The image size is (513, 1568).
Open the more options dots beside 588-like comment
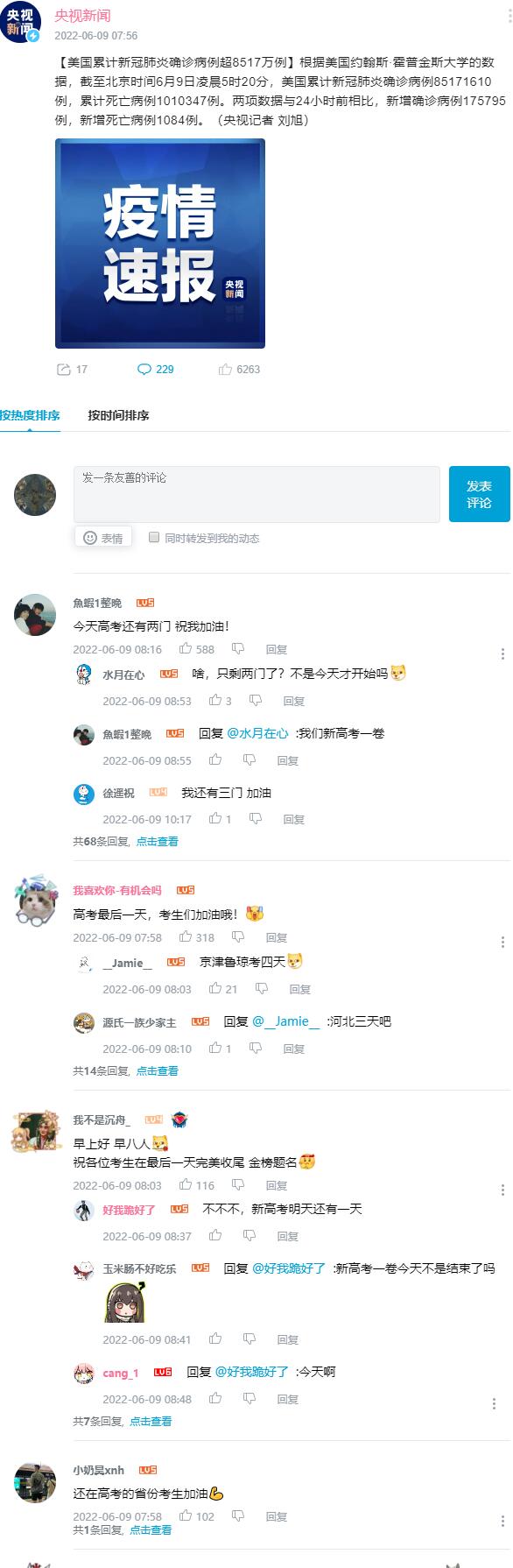tap(502, 653)
